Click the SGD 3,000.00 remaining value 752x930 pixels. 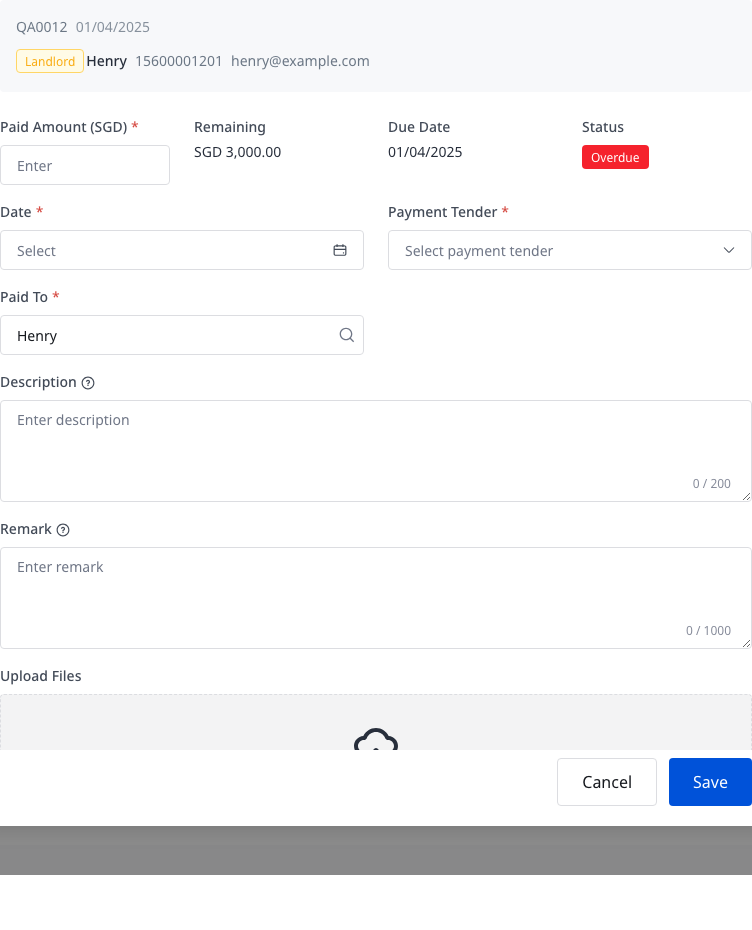click(x=237, y=152)
